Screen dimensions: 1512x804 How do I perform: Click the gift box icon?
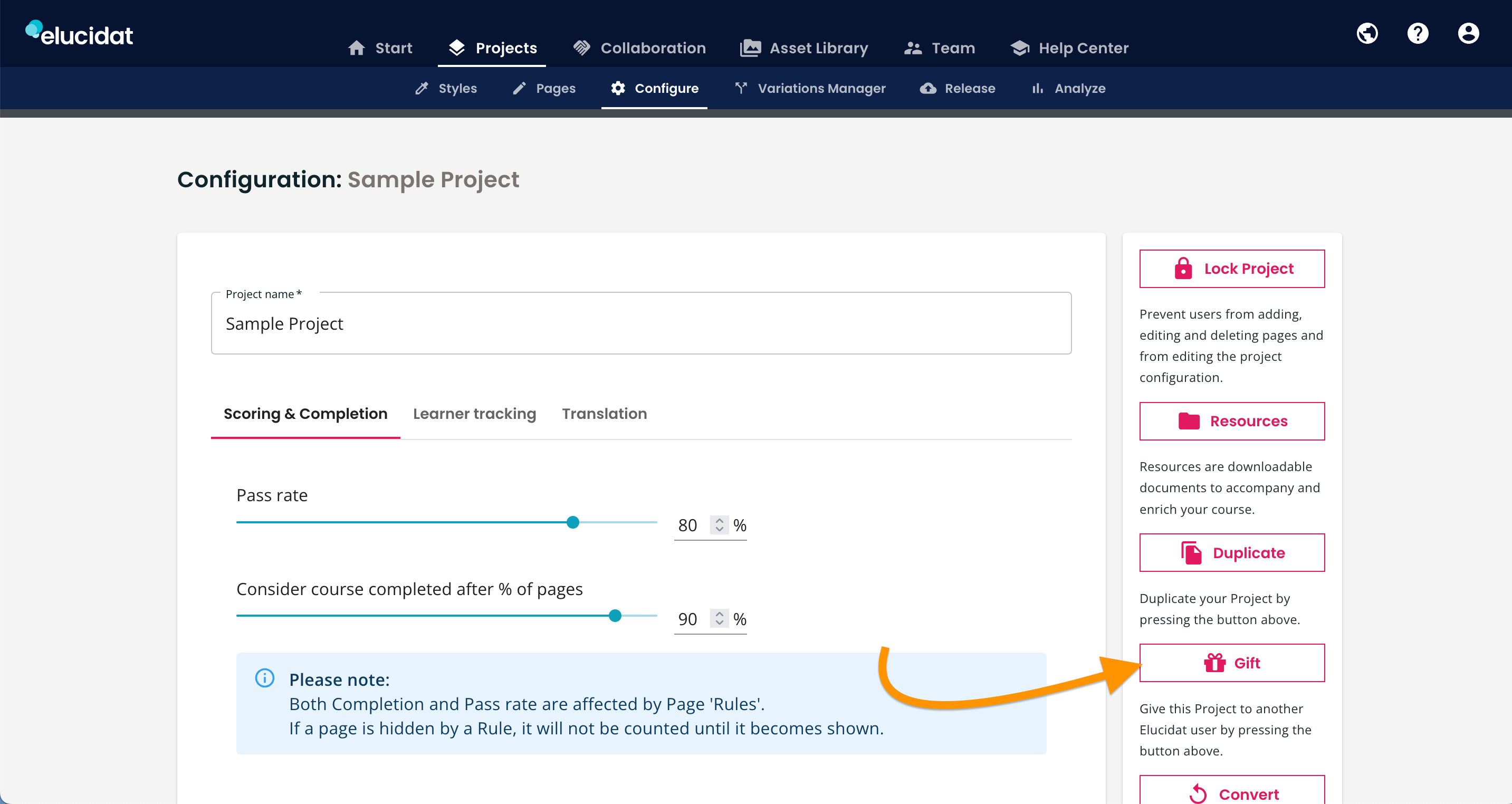click(1214, 663)
